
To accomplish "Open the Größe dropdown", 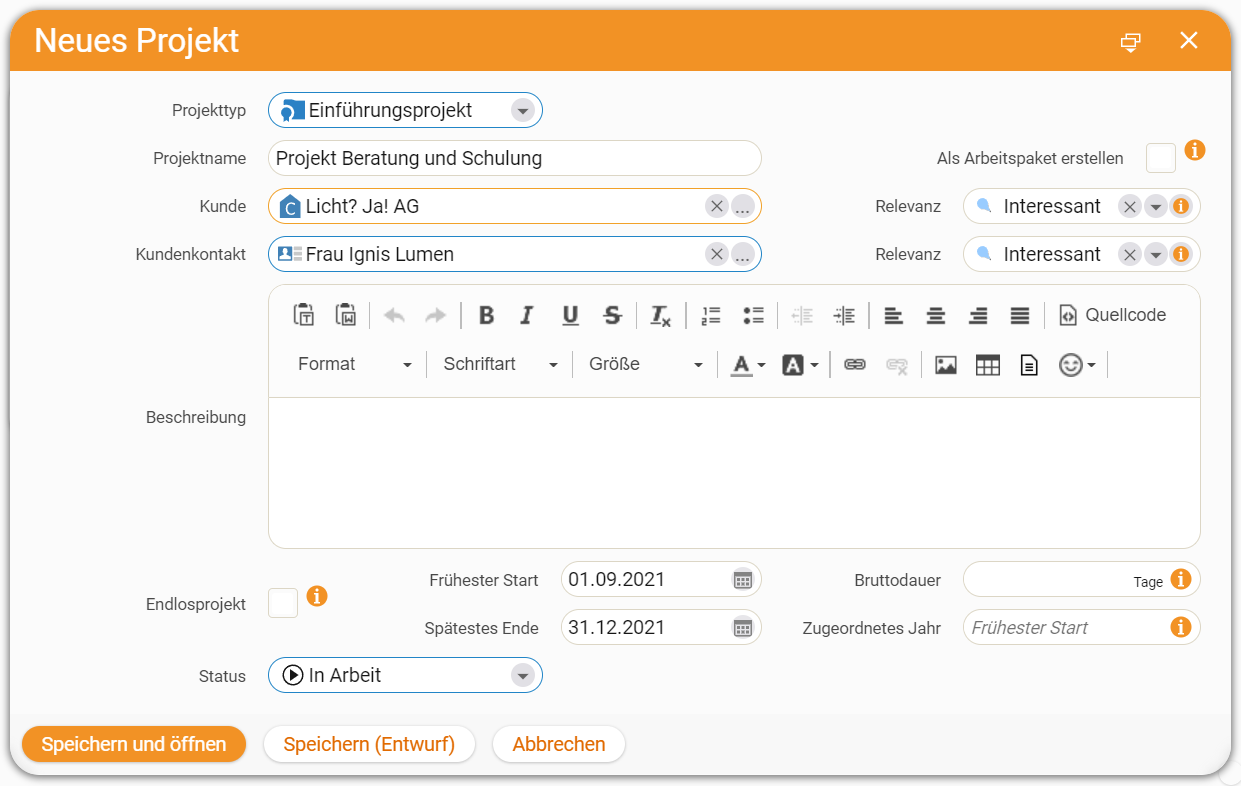I will [x=646, y=365].
